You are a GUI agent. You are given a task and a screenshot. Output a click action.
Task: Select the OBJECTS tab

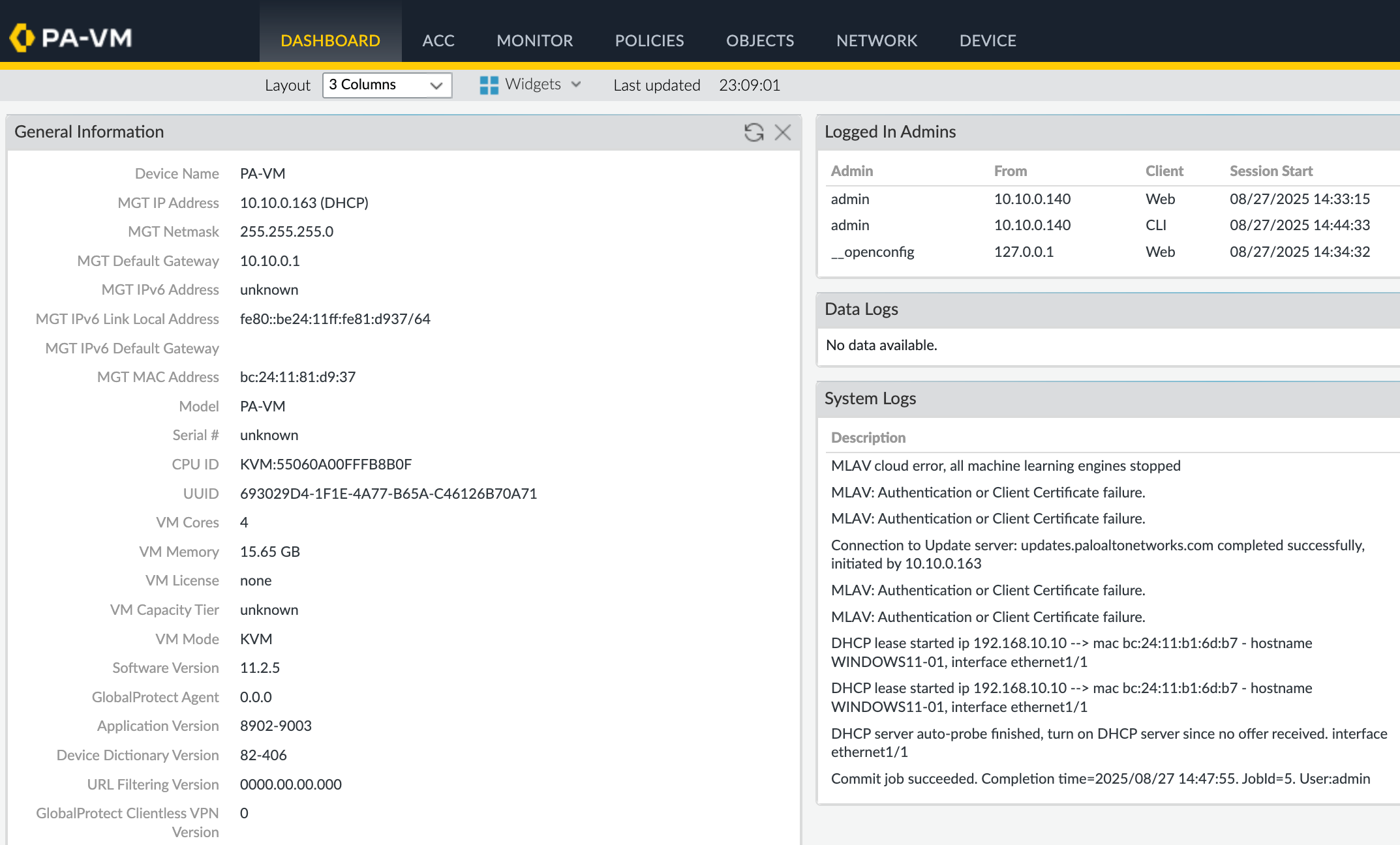point(760,40)
